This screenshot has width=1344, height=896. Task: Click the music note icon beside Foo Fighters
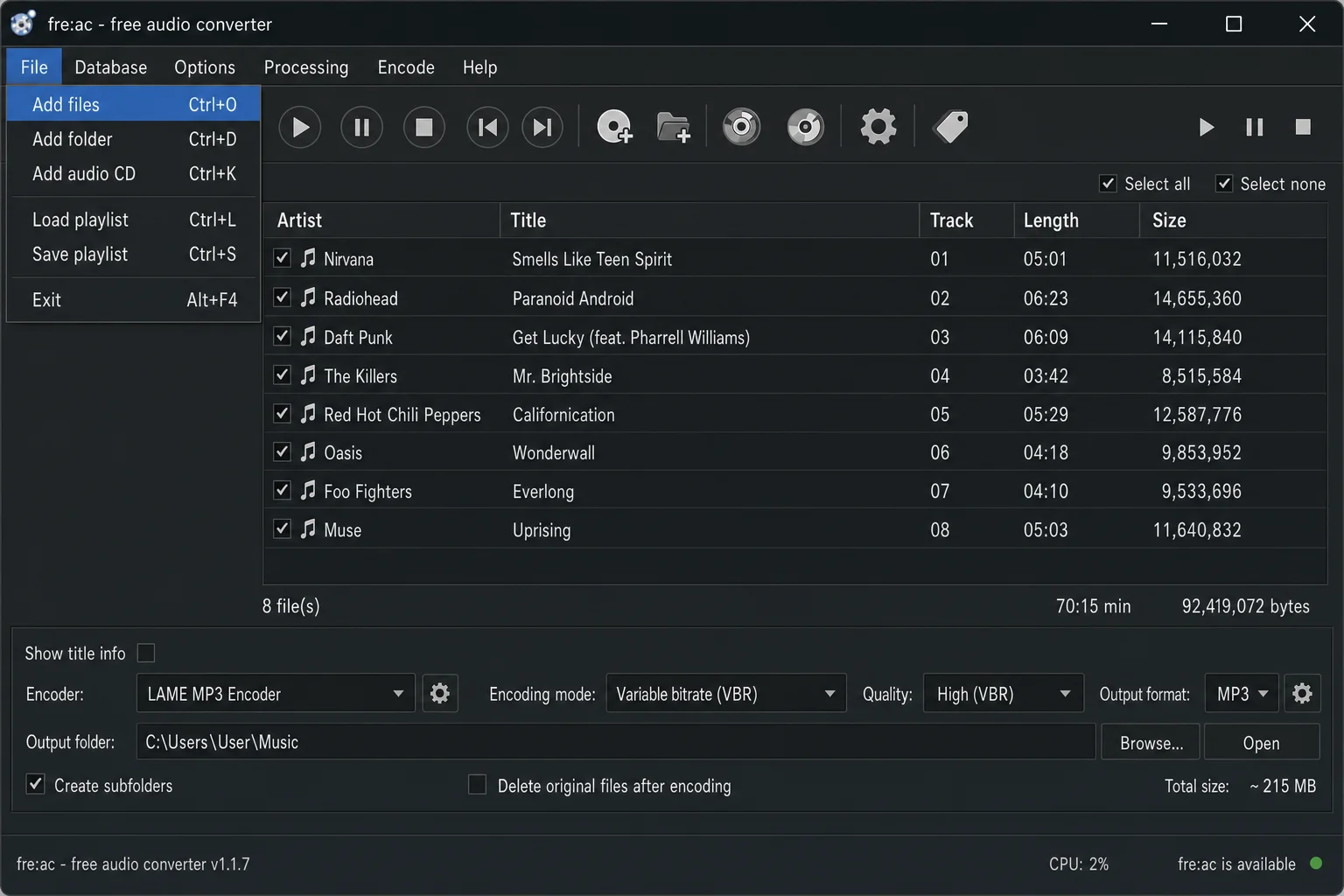(308, 490)
